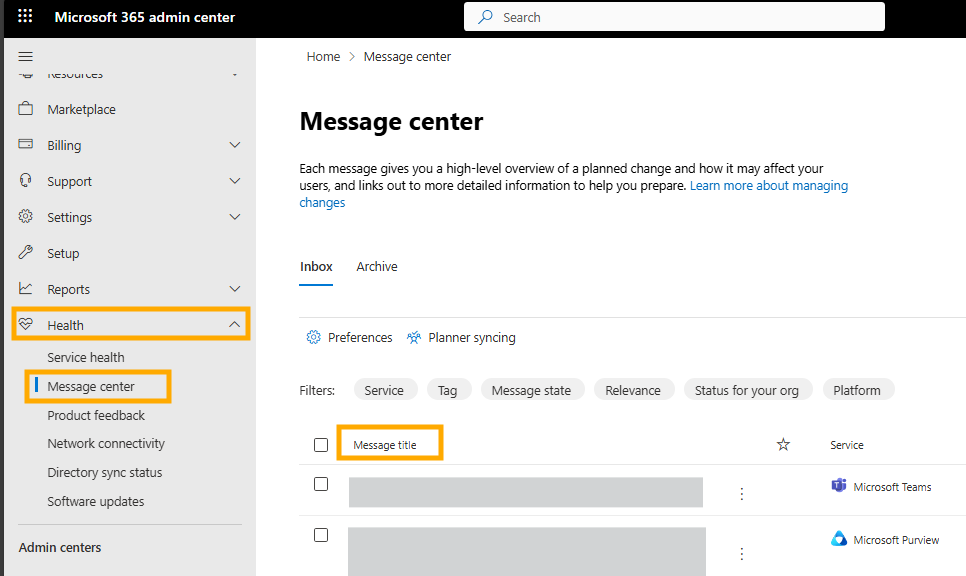Switch to the Inbox tab
This screenshot has width=966, height=576.
316,267
